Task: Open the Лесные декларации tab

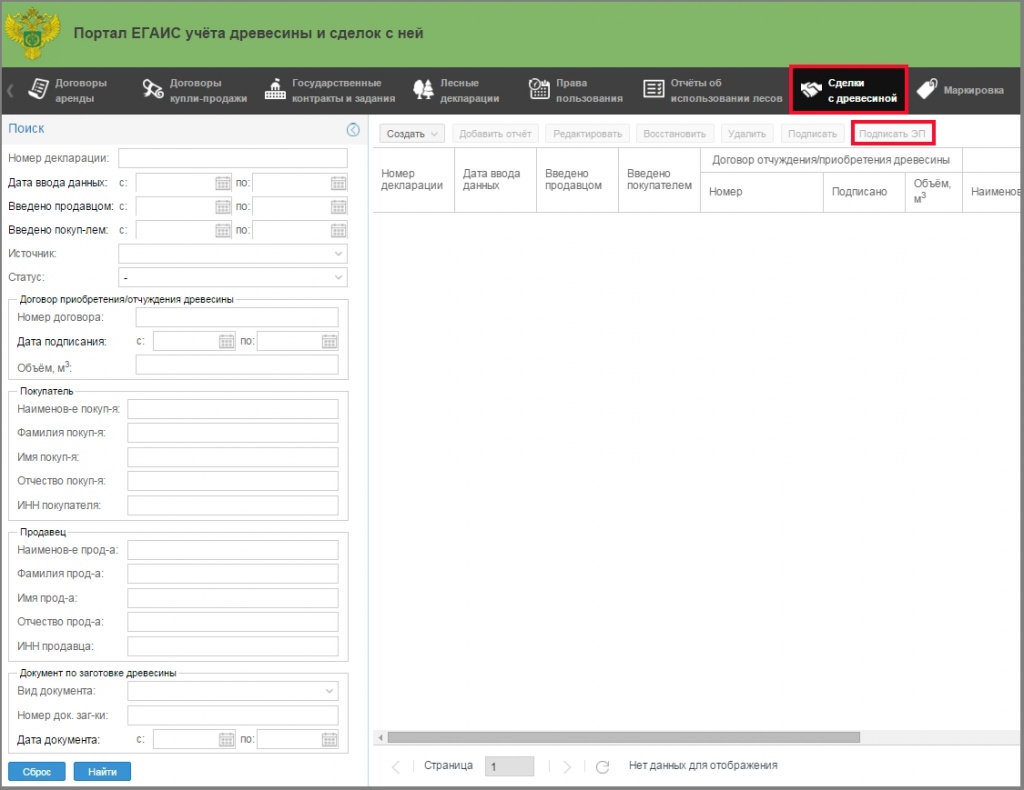Action: (x=456, y=91)
